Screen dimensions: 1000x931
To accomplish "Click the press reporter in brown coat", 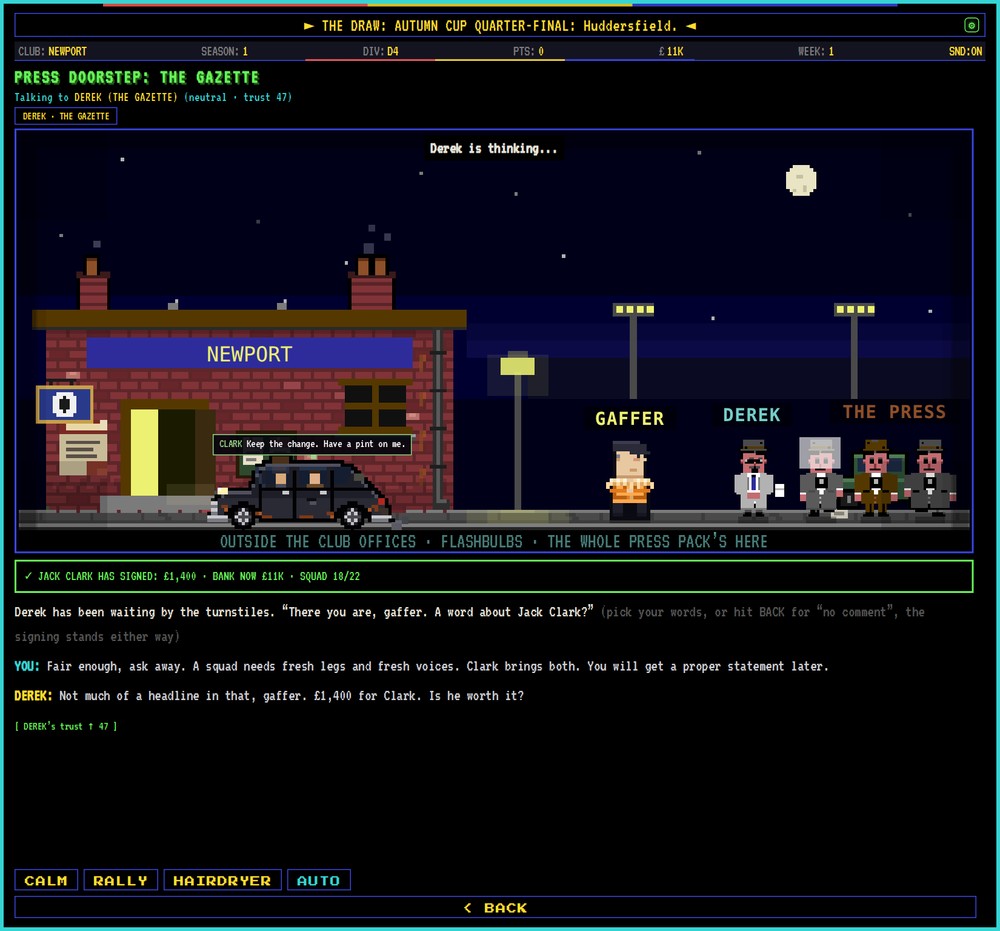I will click(x=876, y=476).
